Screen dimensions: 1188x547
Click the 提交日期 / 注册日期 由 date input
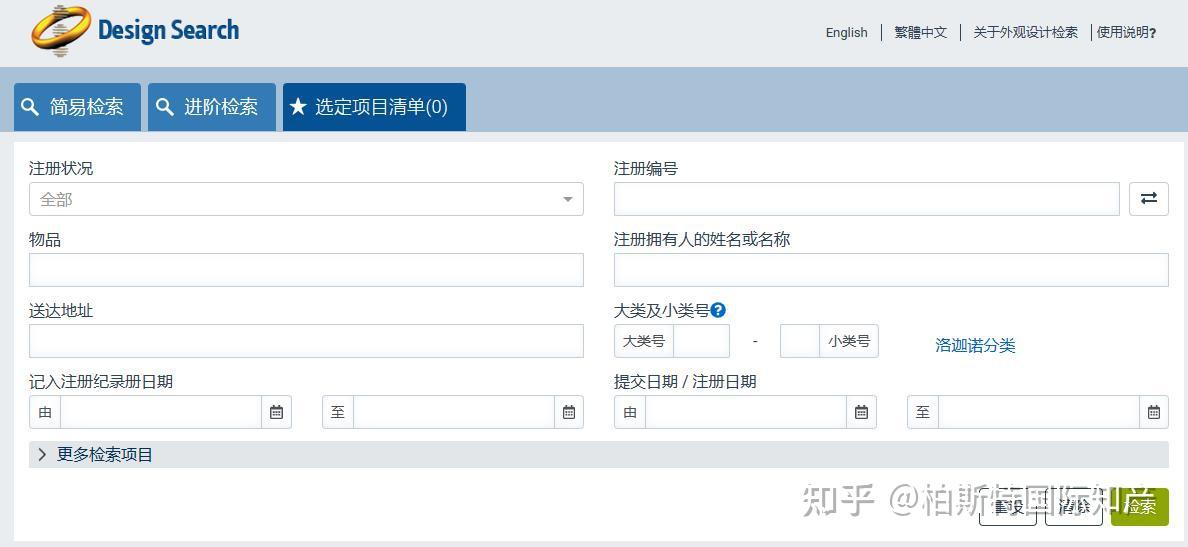[x=746, y=412]
